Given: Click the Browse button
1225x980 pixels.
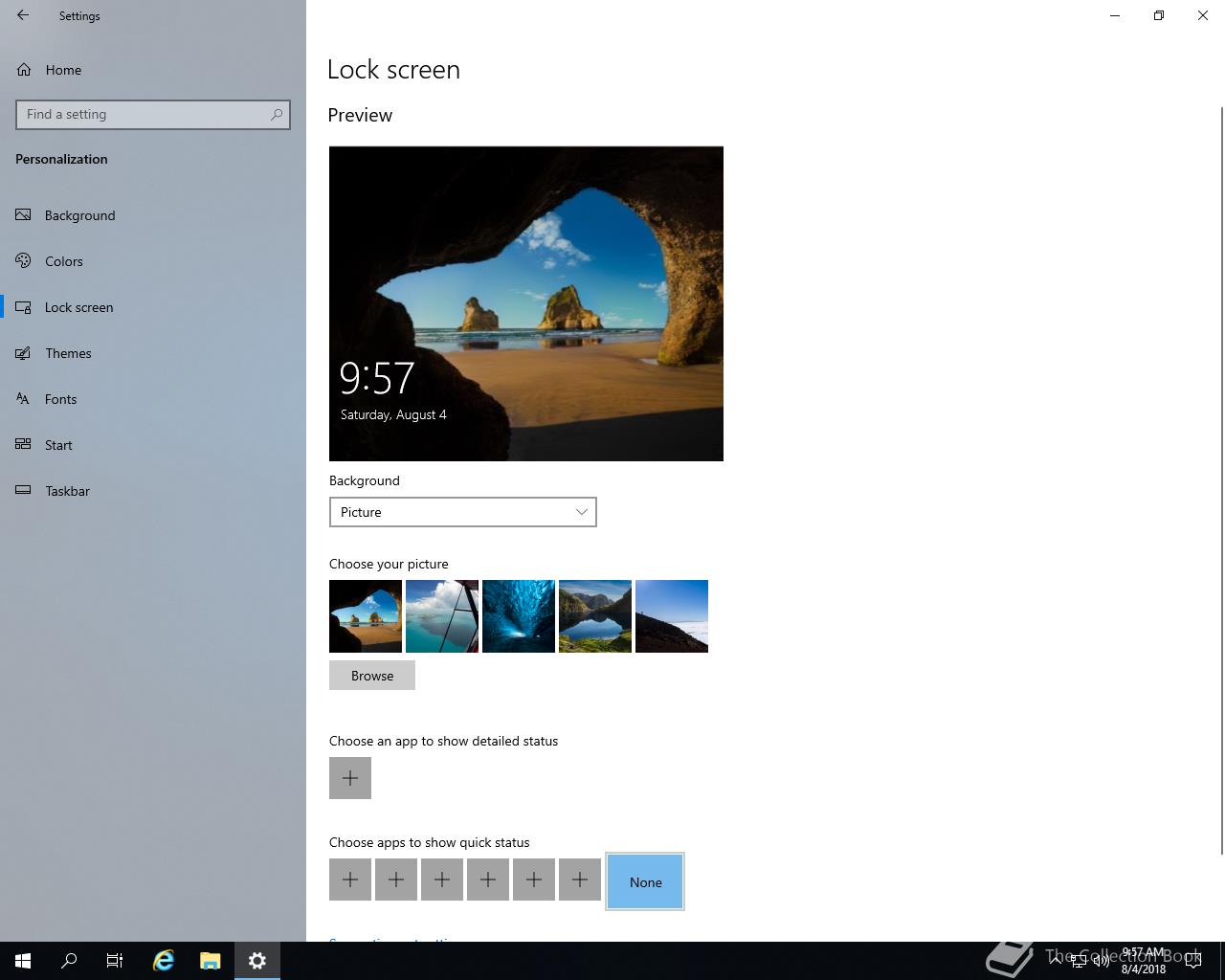Looking at the screenshot, I should click(372, 676).
